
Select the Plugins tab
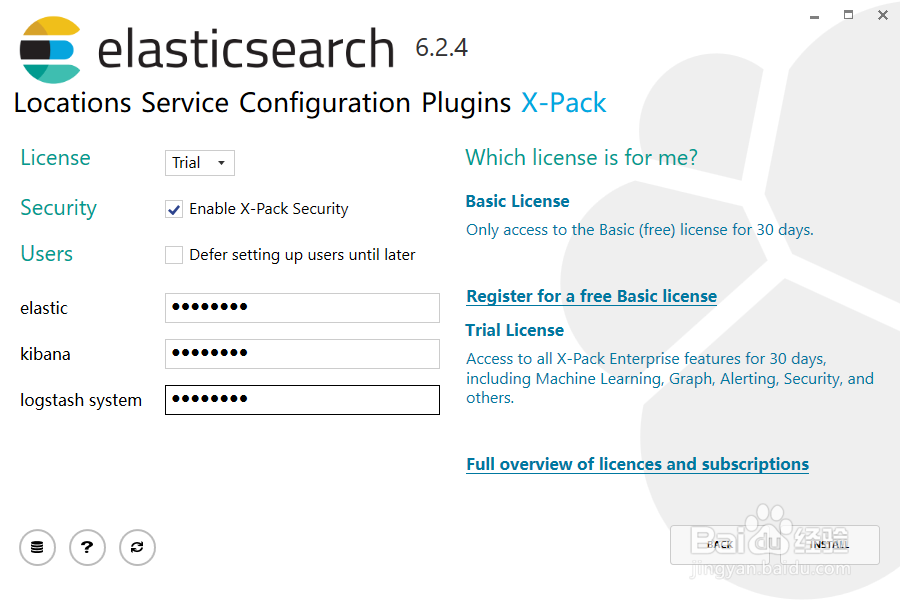[x=465, y=102]
